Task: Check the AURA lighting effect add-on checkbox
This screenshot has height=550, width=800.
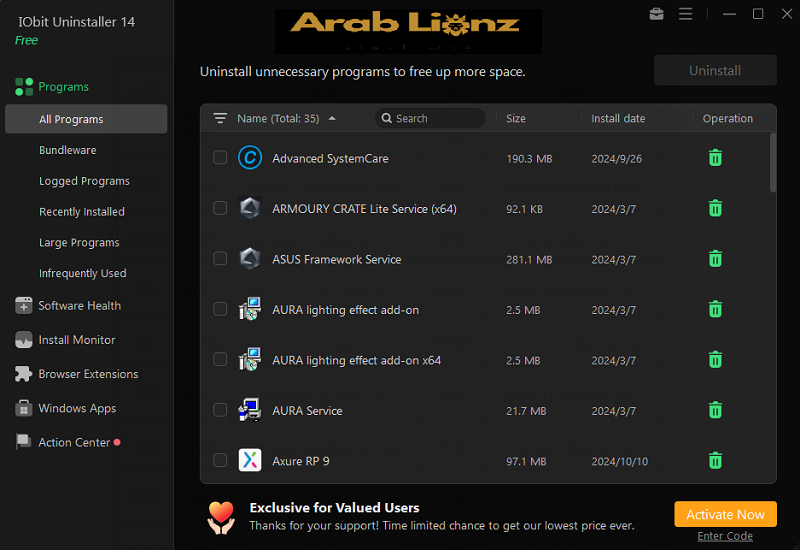Action: [x=220, y=309]
